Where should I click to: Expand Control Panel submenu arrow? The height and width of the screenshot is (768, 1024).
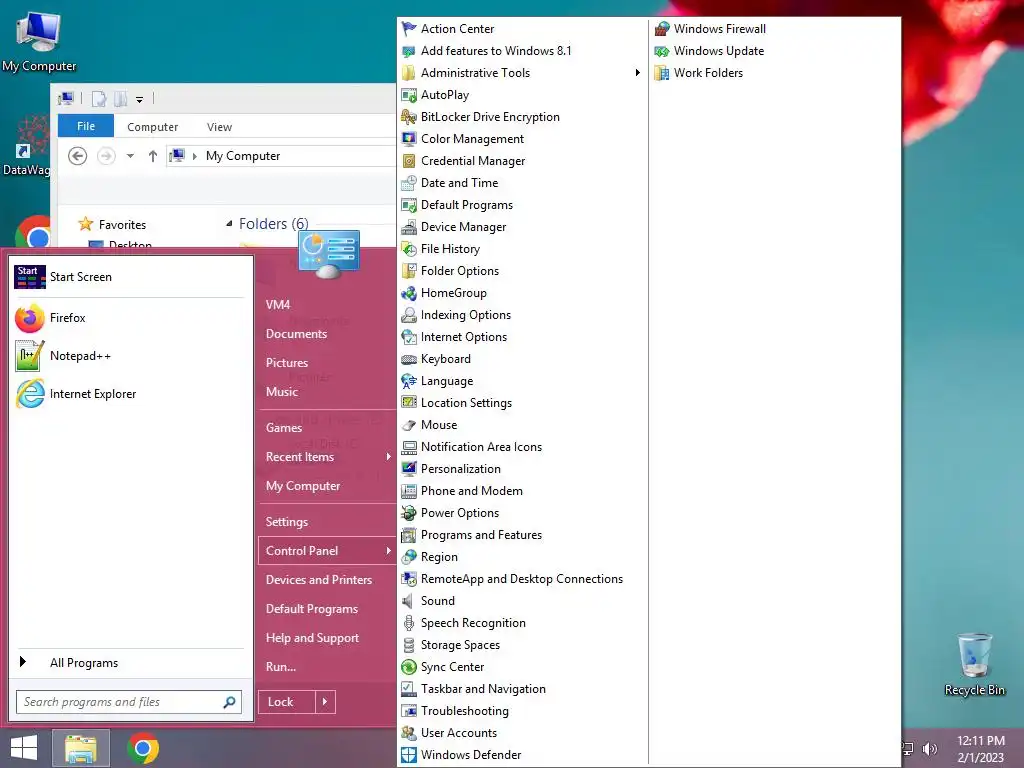coord(389,551)
